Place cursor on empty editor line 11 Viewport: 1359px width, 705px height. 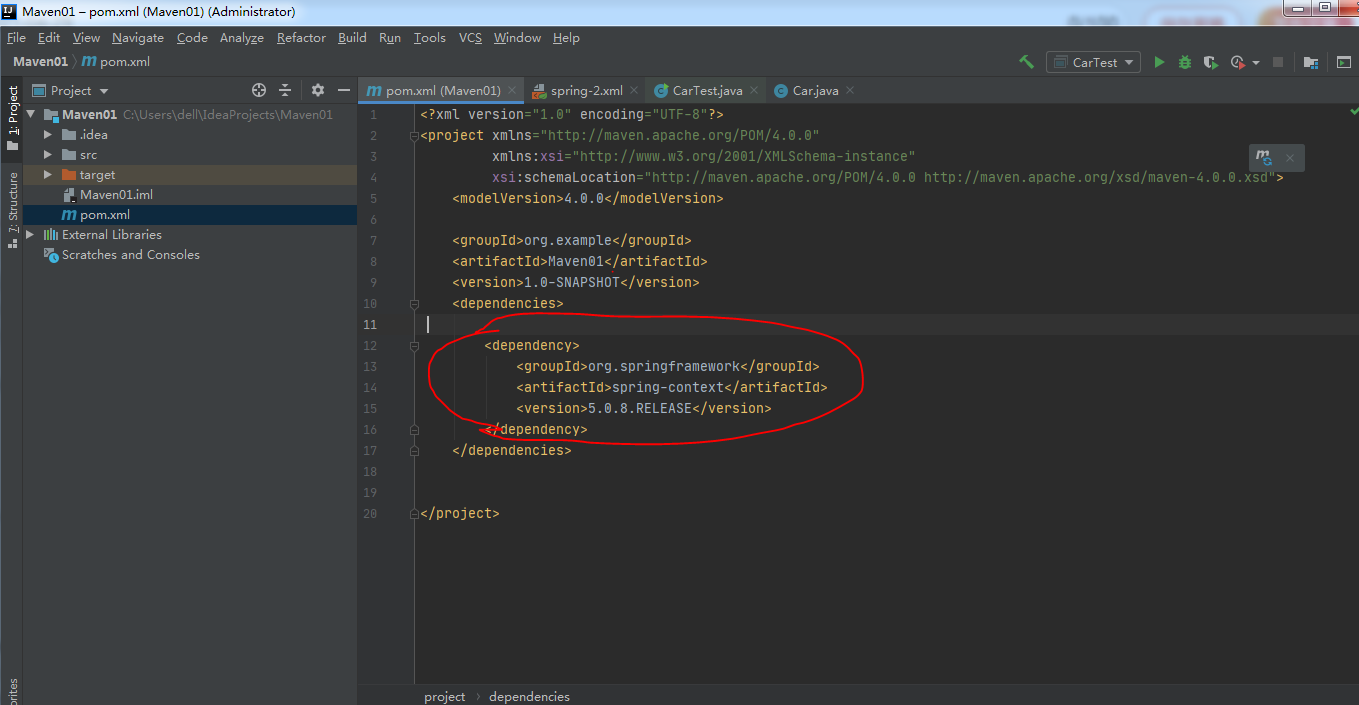[885, 324]
